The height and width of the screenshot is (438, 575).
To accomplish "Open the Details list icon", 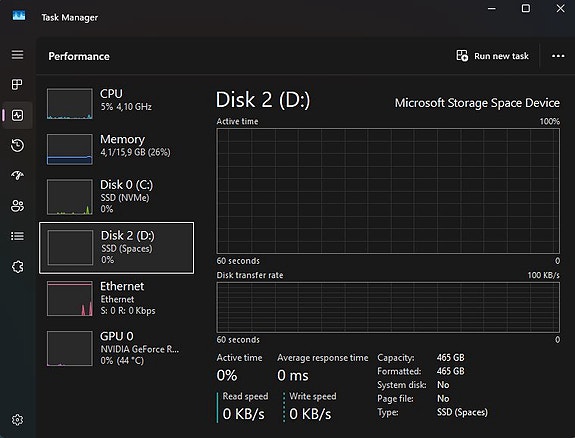I will pyautogui.click(x=17, y=236).
